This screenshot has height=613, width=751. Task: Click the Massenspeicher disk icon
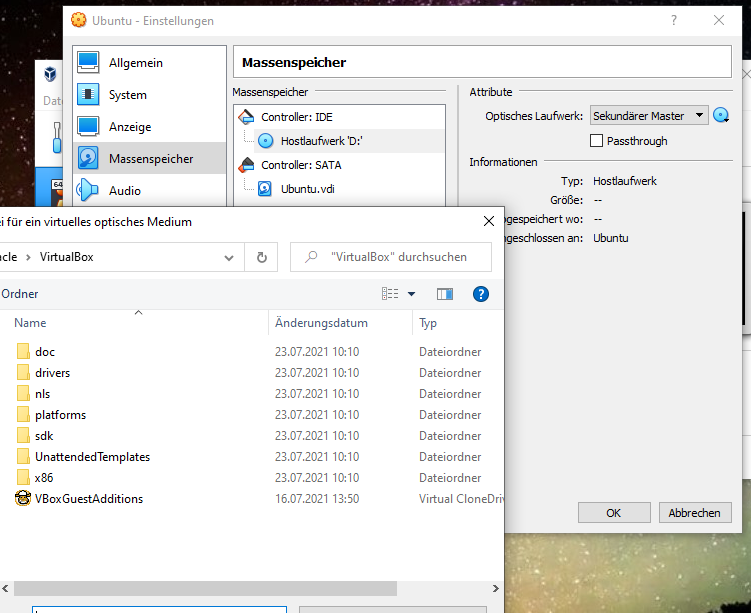88,158
